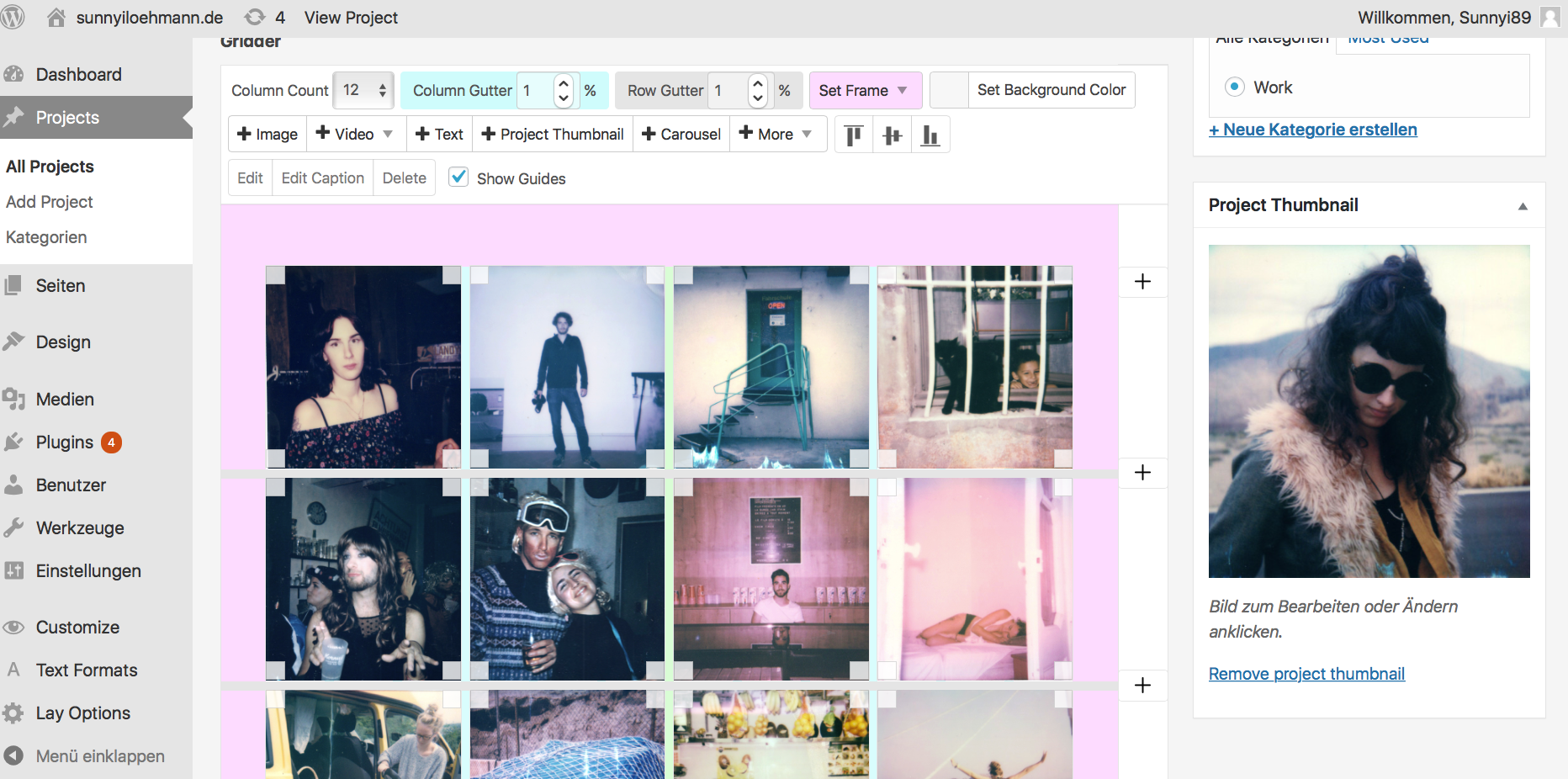Open Kategorien submenu item

tap(46, 237)
